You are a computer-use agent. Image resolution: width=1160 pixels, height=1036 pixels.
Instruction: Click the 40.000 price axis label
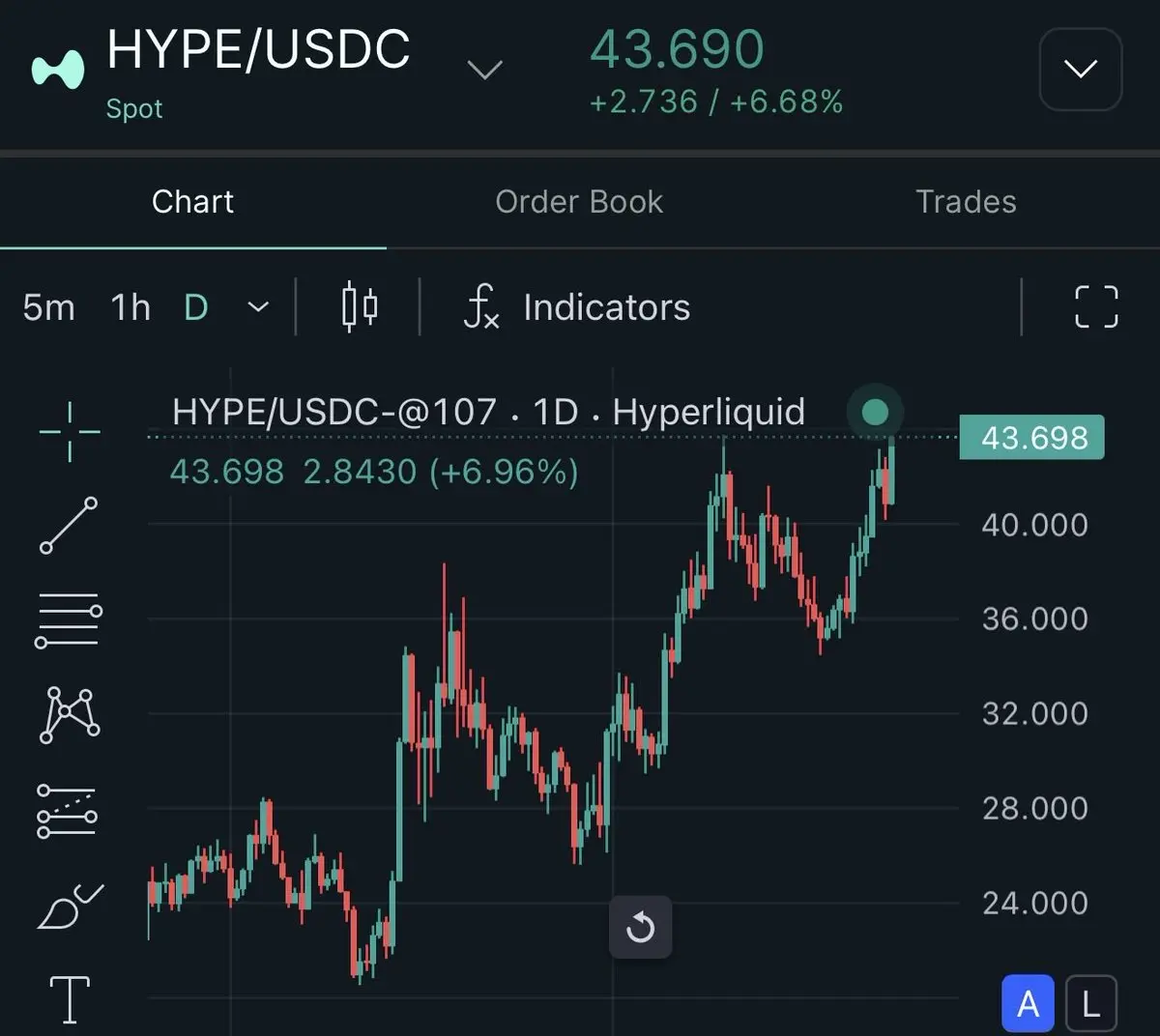[1034, 525]
